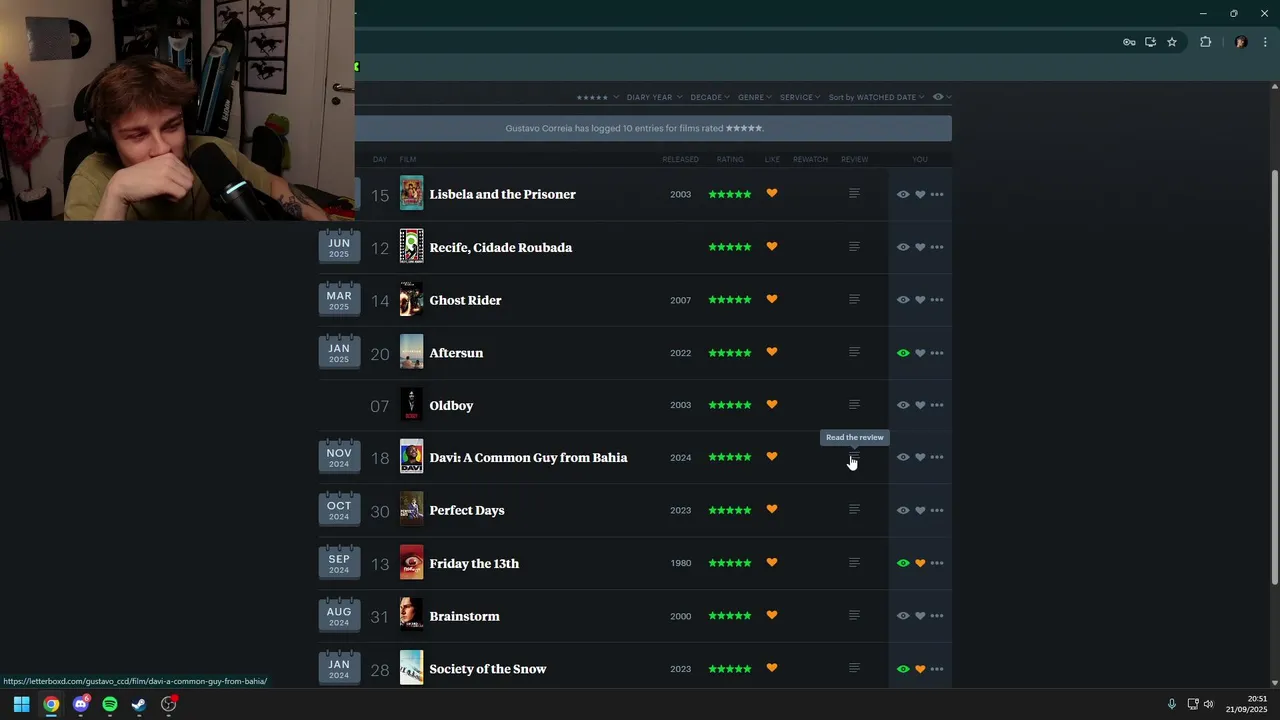
Task: Open Steam from taskbar
Action: pyautogui.click(x=139, y=704)
